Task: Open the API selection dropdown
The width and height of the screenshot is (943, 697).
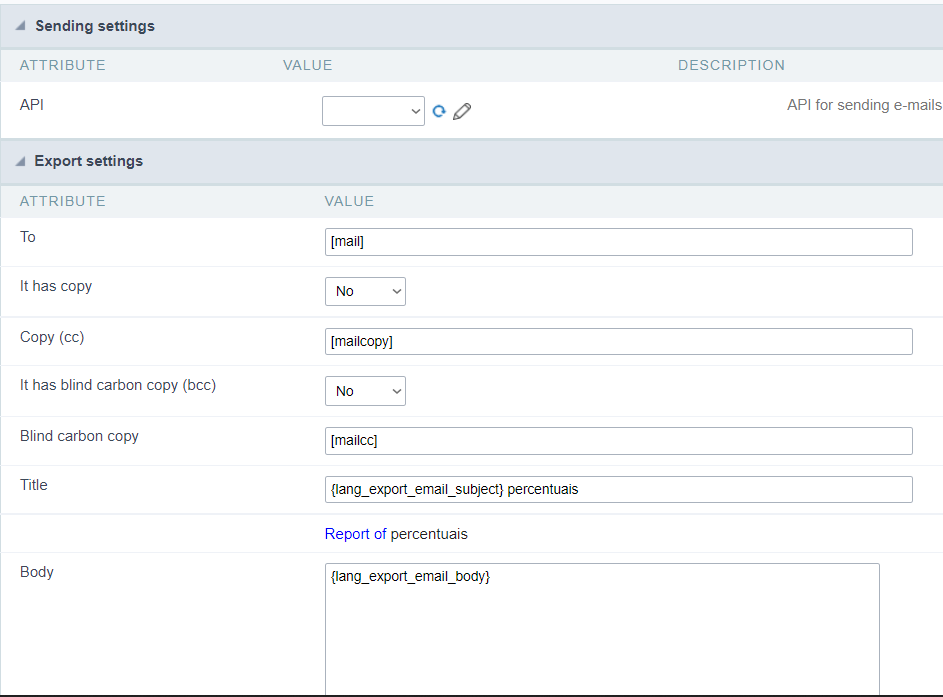Action: [374, 111]
